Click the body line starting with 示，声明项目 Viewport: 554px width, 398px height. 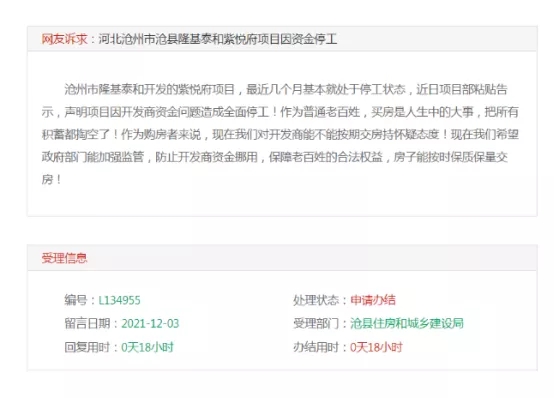[x=280, y=112]
